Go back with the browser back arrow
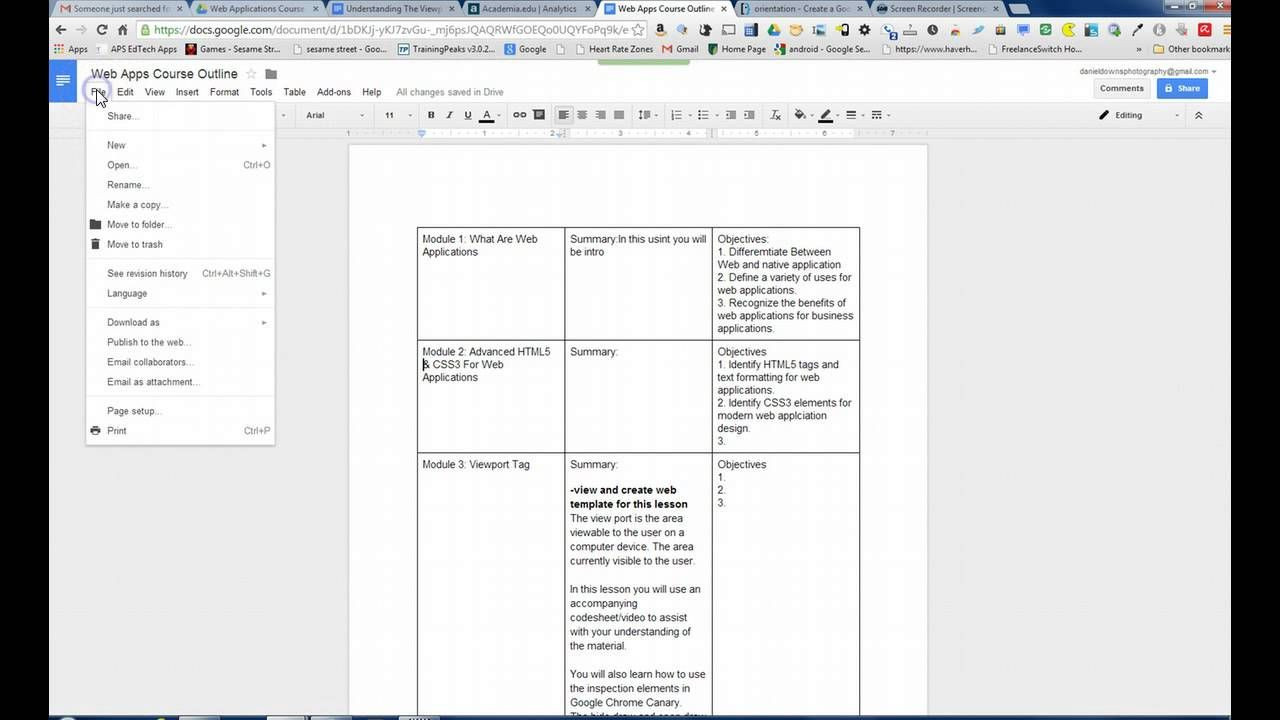The height and width of the screenshot is (720, 1280). 60,30
